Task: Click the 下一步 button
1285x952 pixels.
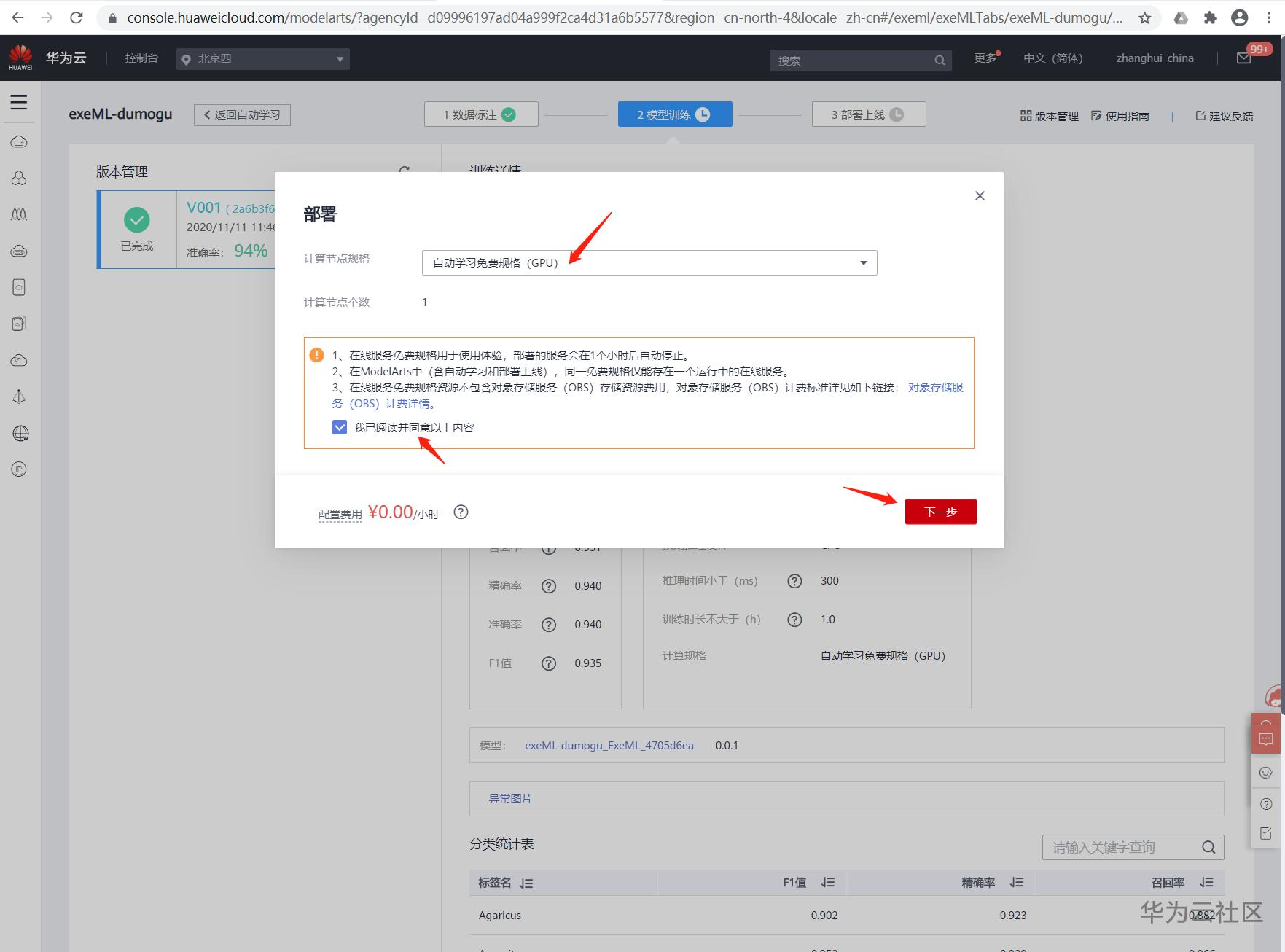Action: pos(940,512)
